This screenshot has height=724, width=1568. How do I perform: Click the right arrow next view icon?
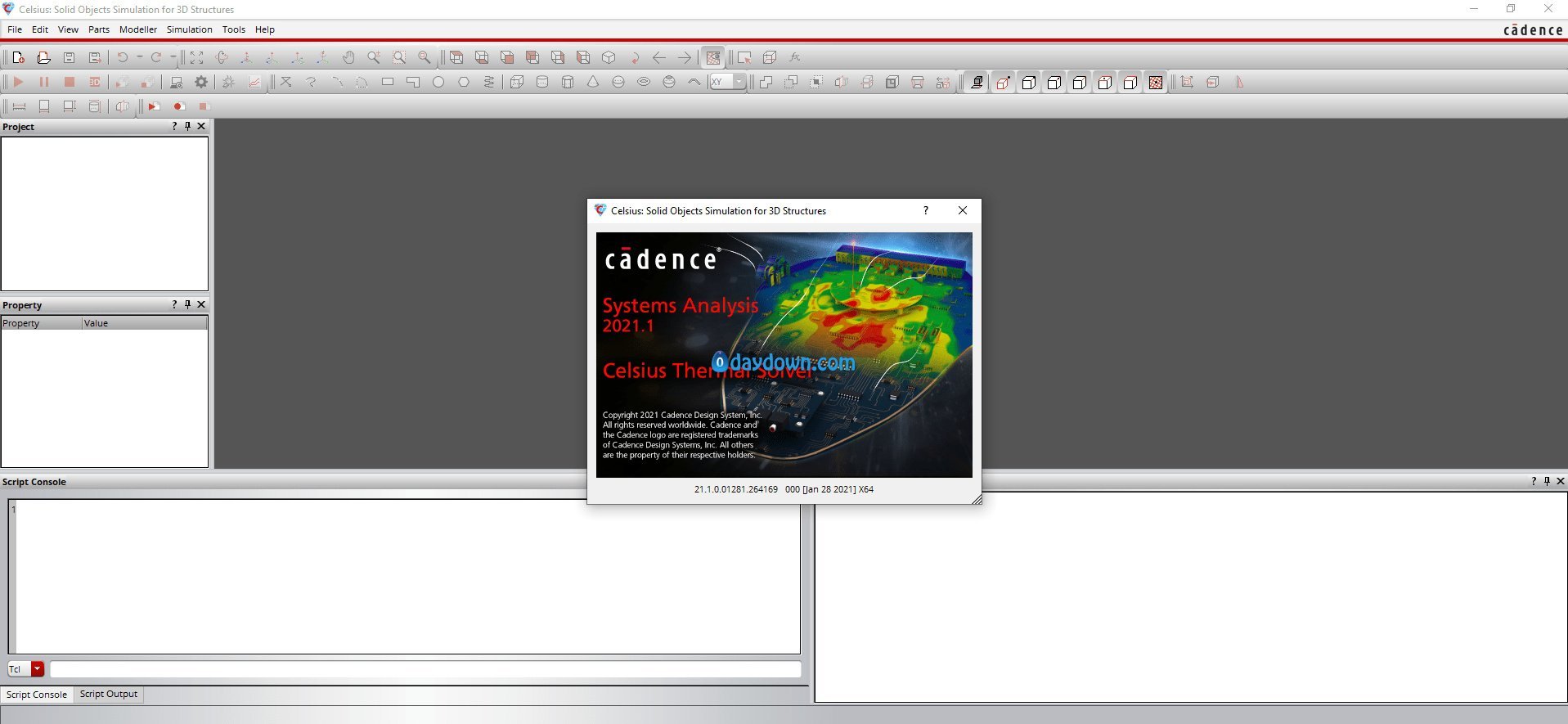tap(685, 57)
